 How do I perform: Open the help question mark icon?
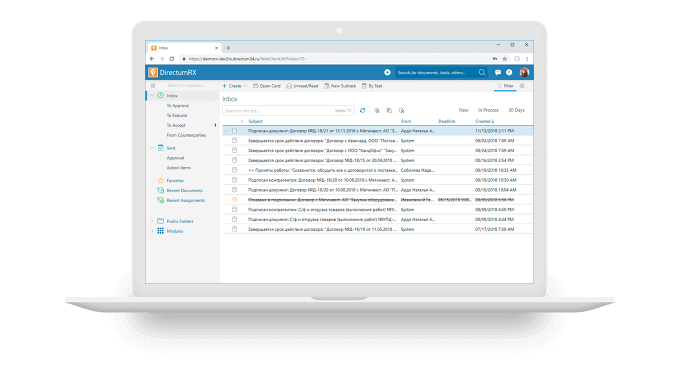pyautogui.click(x=509, y=72)
